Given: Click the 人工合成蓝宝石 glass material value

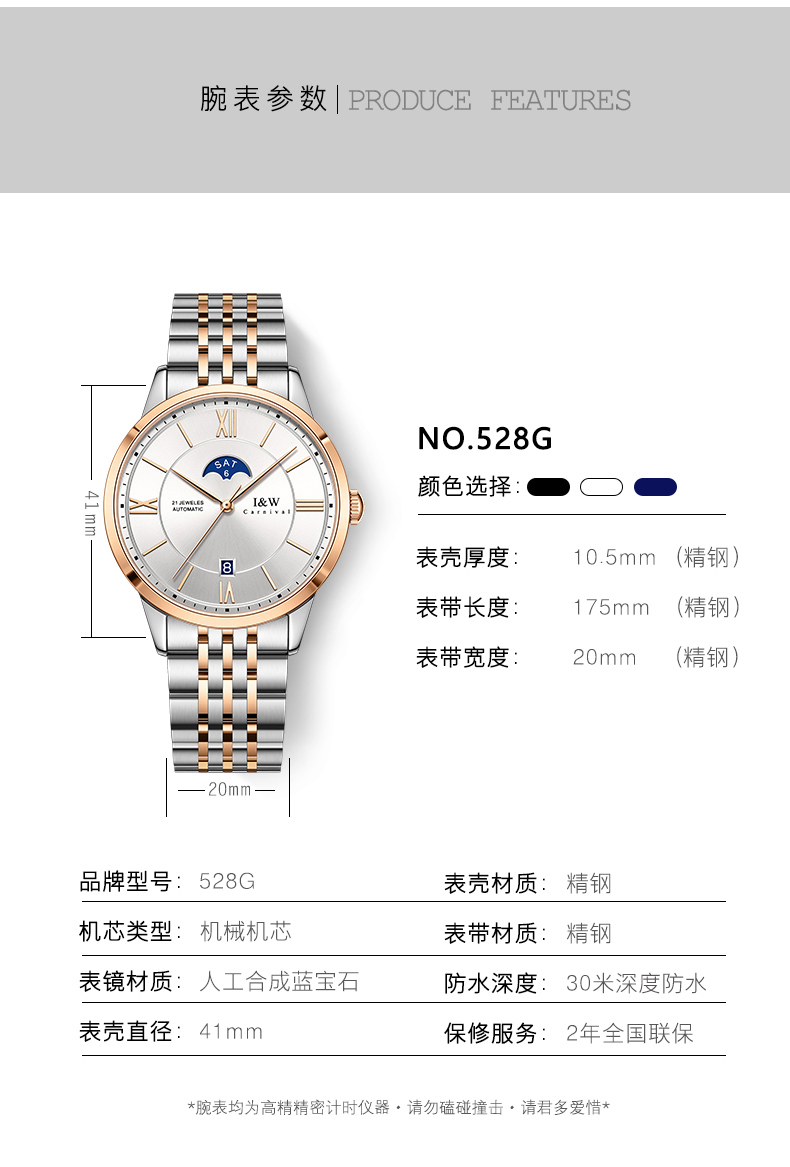Looking at the screenshot, I should [x=279, y=981].
